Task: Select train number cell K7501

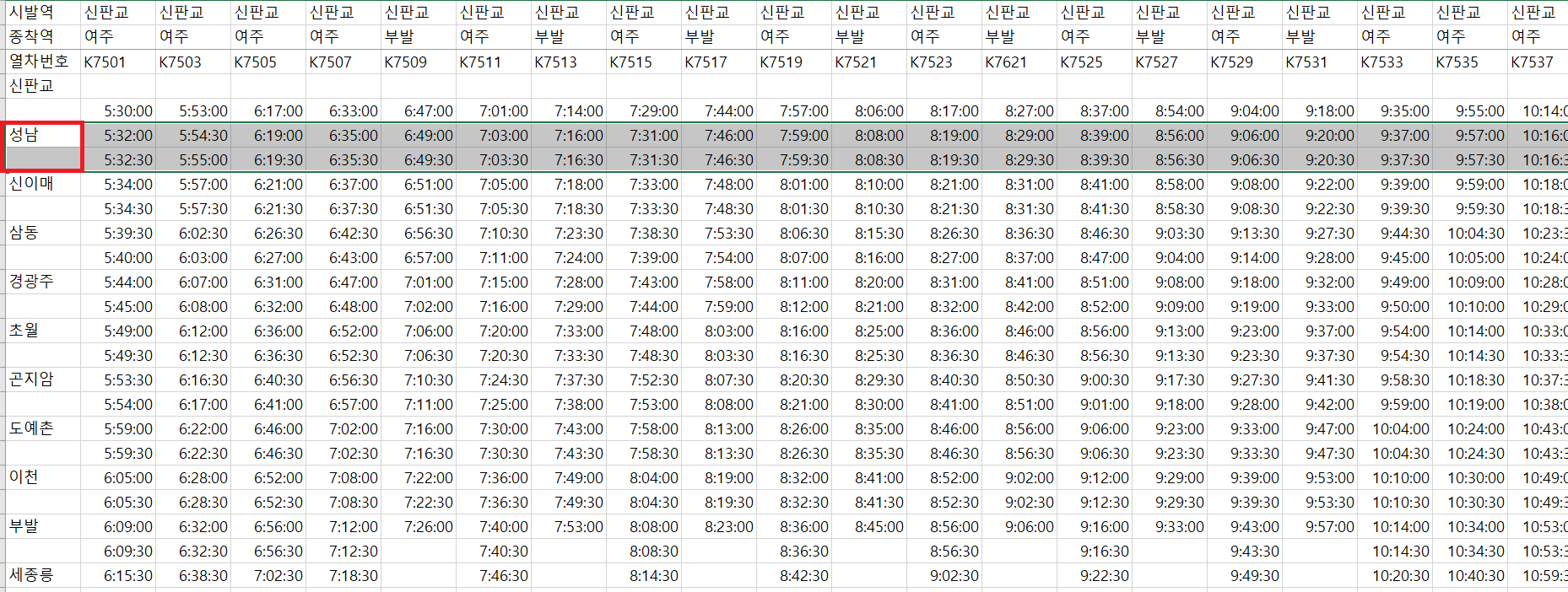Action: point(118,62)
